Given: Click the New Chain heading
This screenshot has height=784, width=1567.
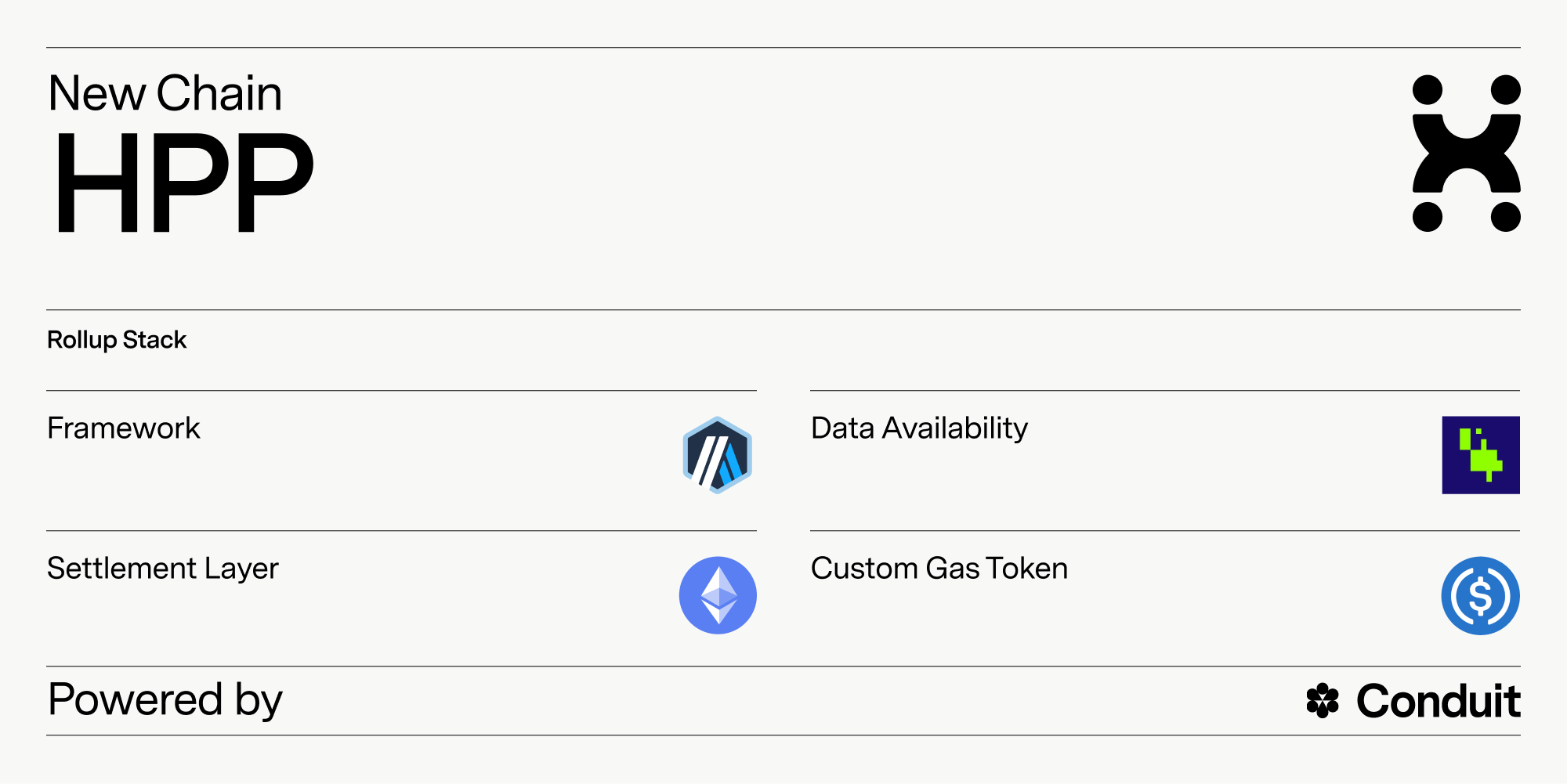Looking at the screenshot, I should click(x=165, y=93).
